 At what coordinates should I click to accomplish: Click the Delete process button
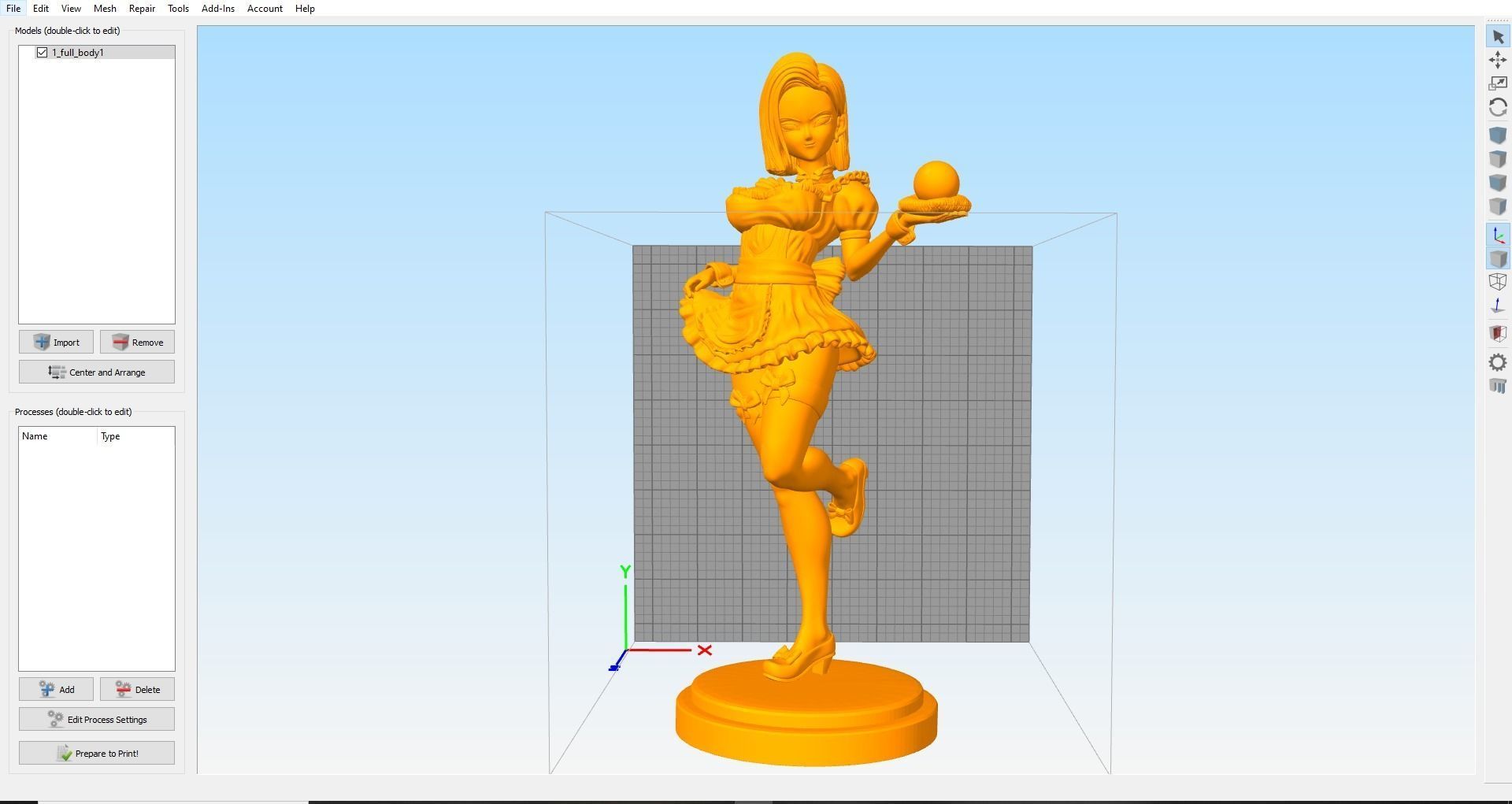pyautogui.click(x=137, y=690)
